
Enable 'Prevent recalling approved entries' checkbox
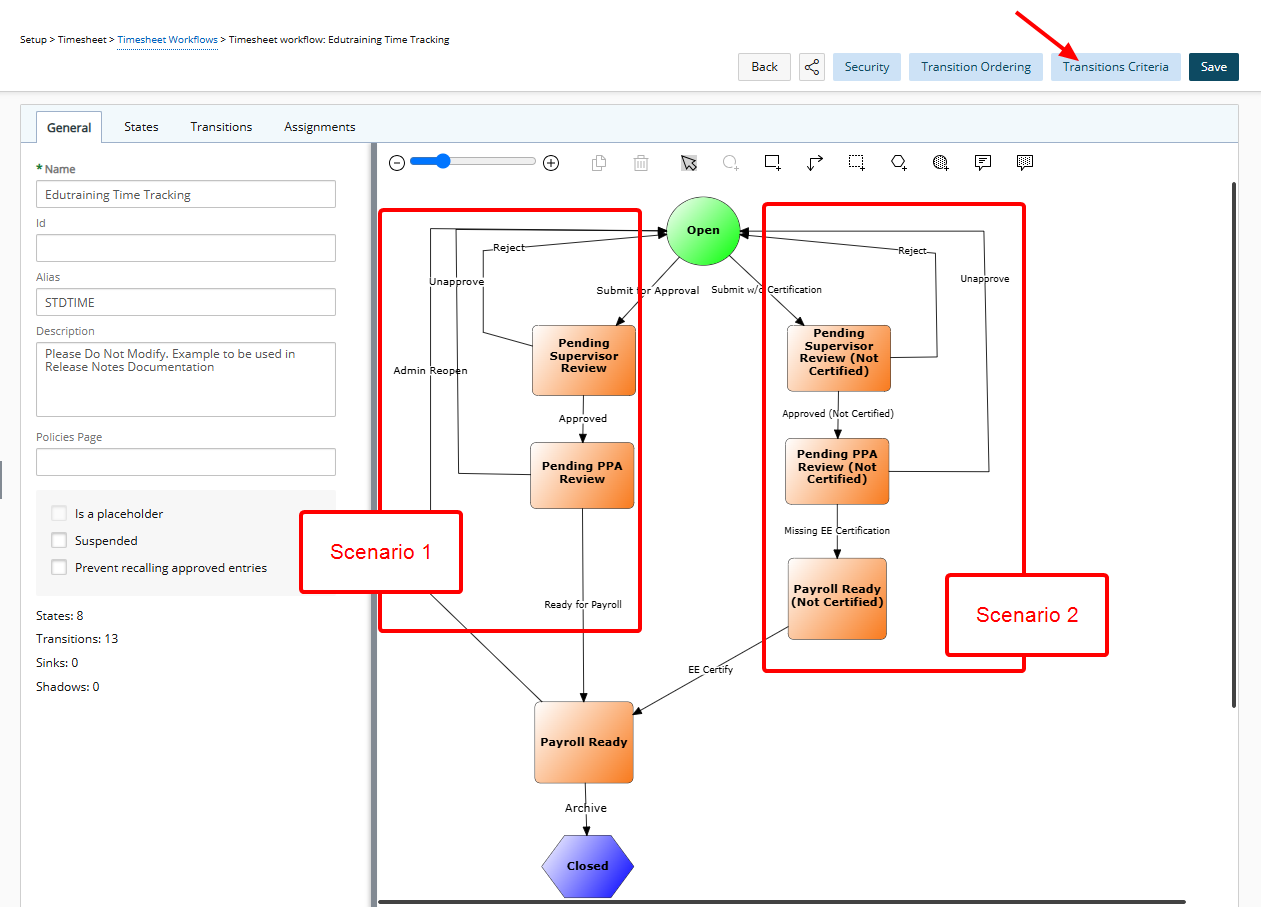click(59, 567)
